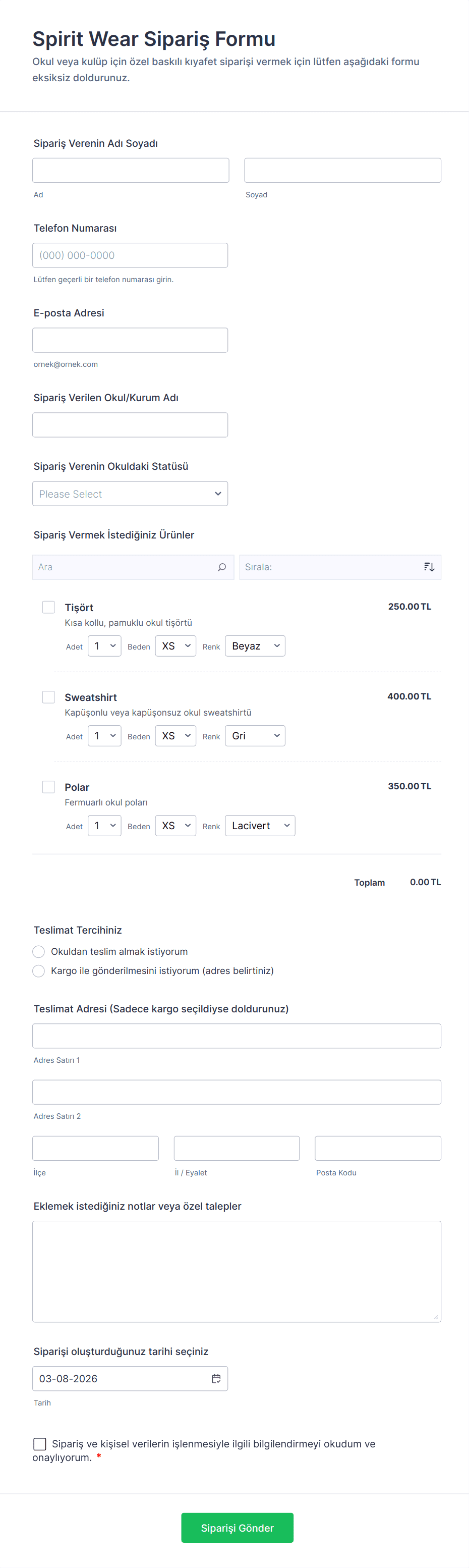Click the Posta Kodu input field
469x1568 pixels.
[378, 1148]
